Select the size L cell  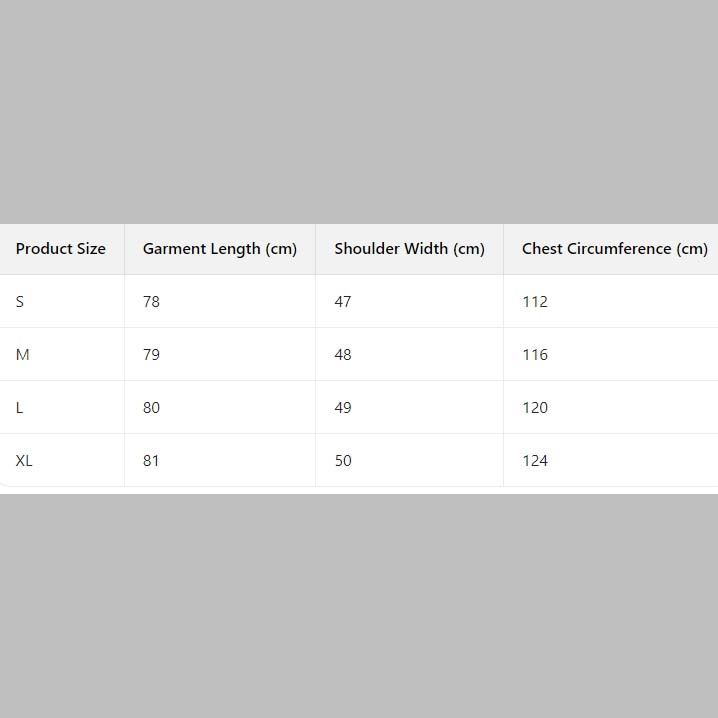(x=20, y=408)
